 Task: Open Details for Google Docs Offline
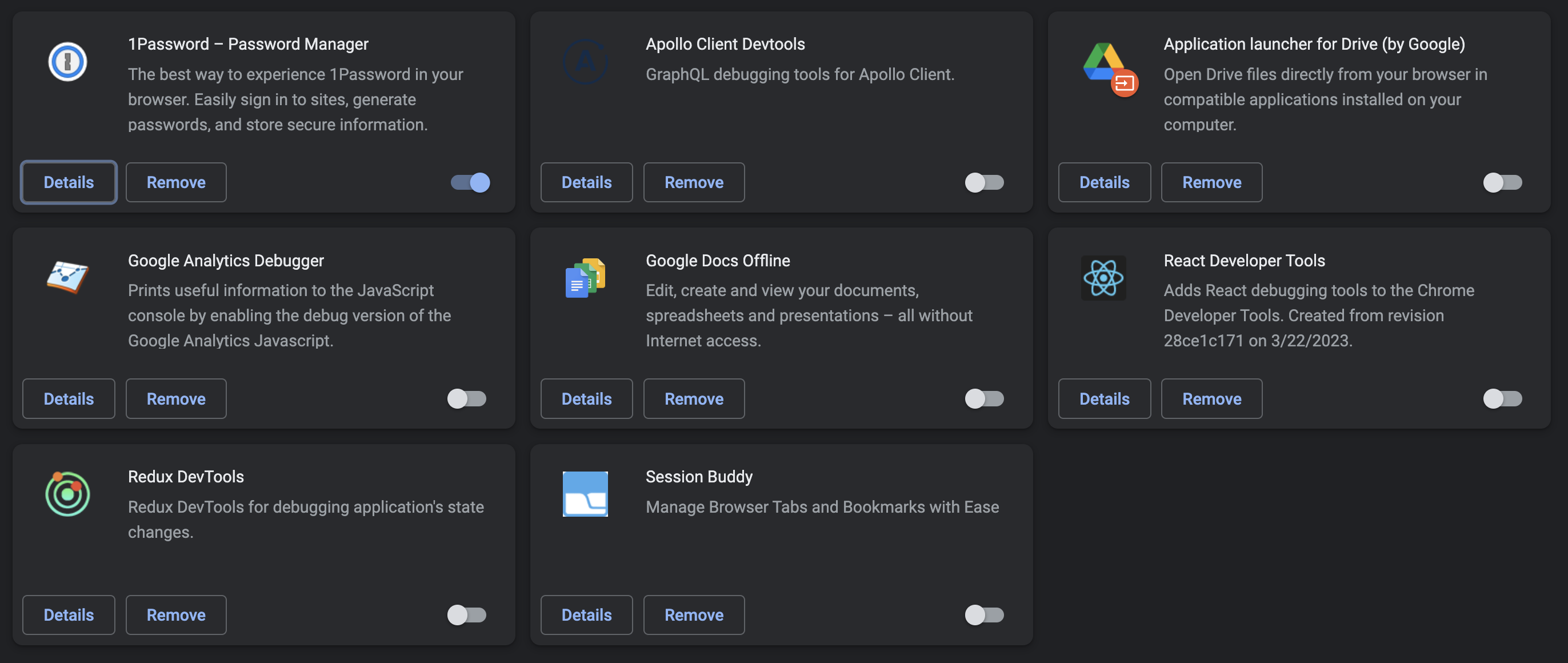586,399
